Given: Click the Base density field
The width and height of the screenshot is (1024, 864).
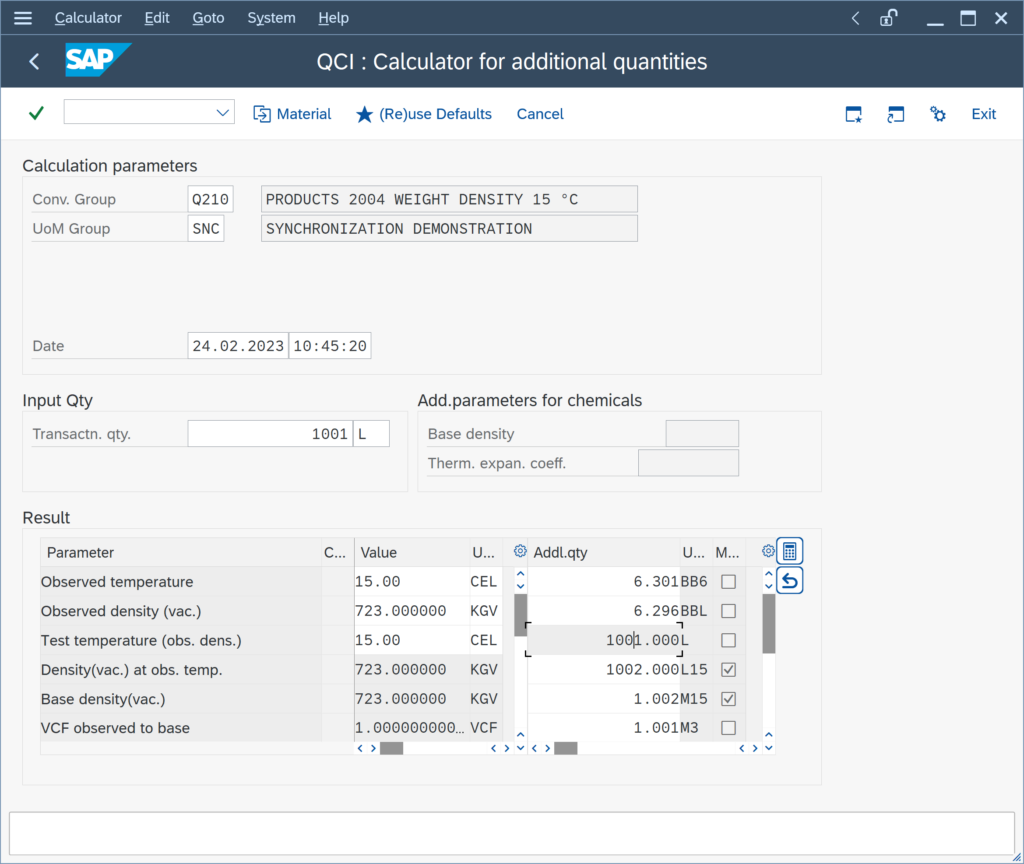Looking at the screenshot, I should (702, 434).
